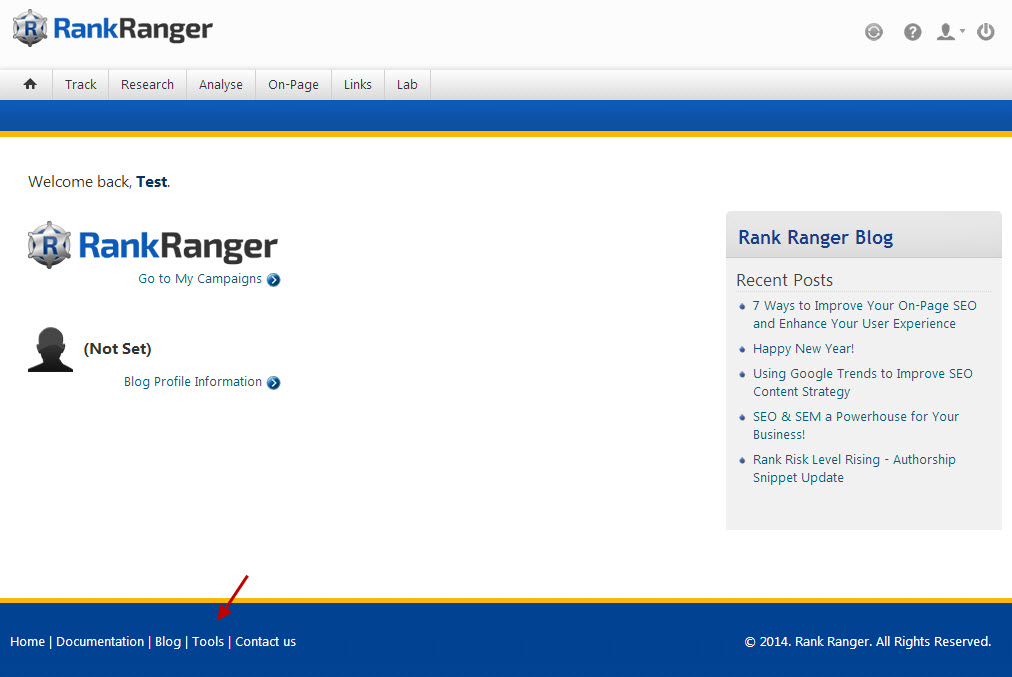Viewport: 1012px width, 677px height.
Task: Open SEO & SEM a Powerhouse post
Action: click(x=856, y=425)
